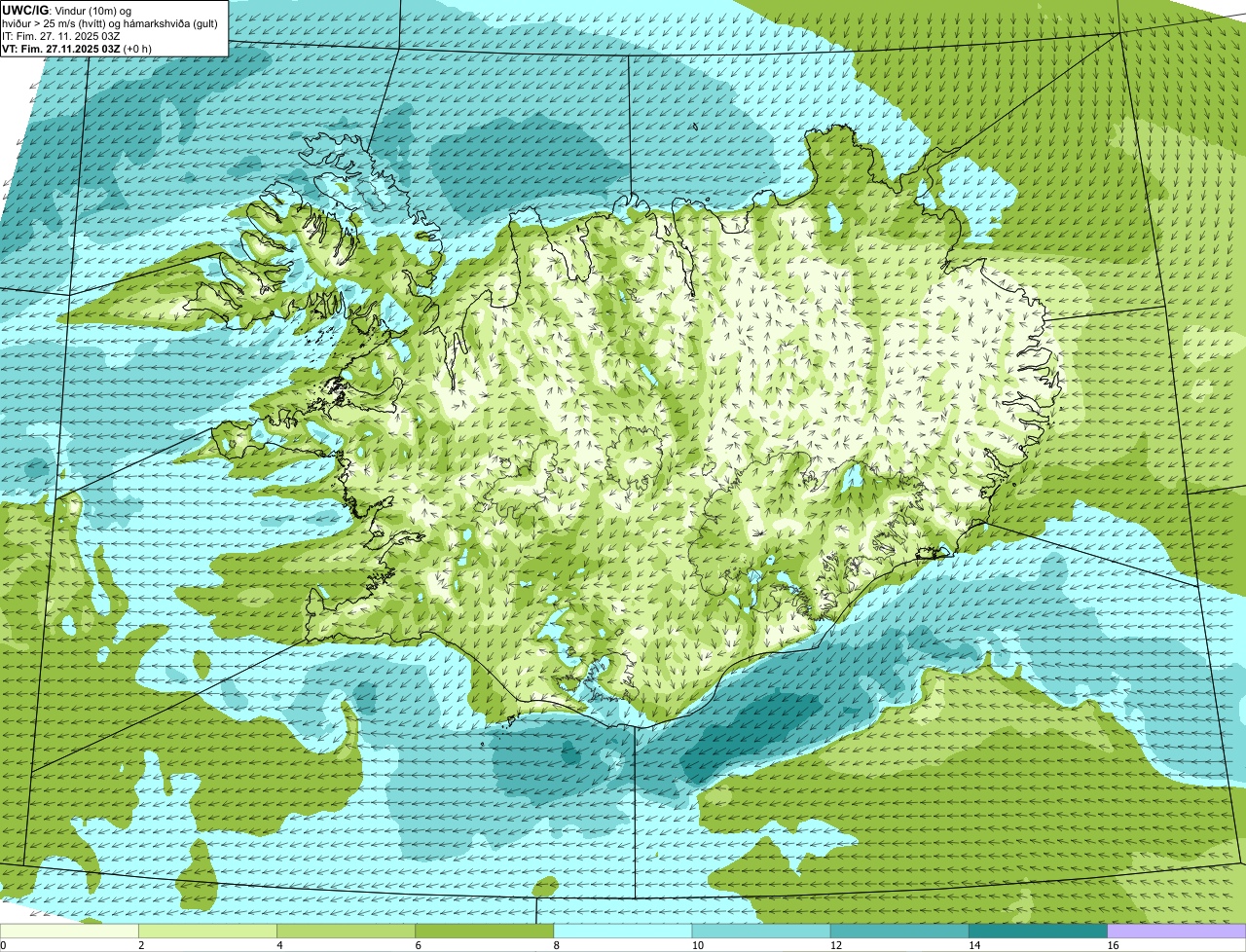Click the "14" label on the wind scale

click(x=974, y=945)
